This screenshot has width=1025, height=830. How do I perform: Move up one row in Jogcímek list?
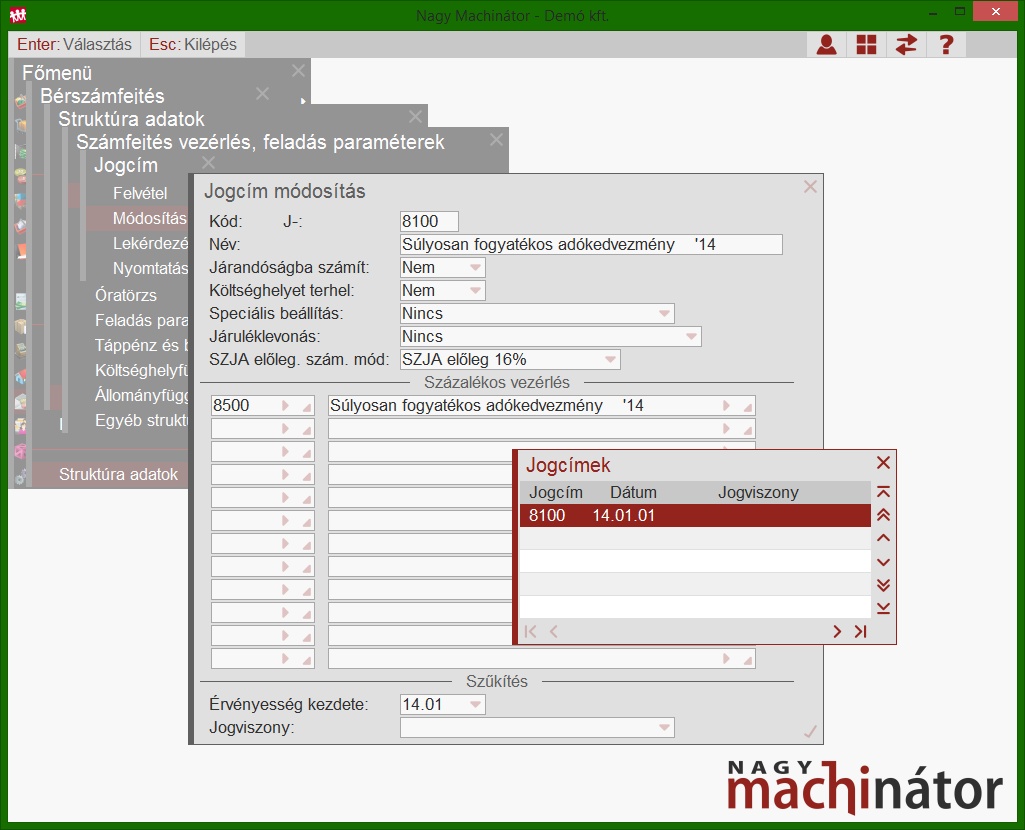883,538
